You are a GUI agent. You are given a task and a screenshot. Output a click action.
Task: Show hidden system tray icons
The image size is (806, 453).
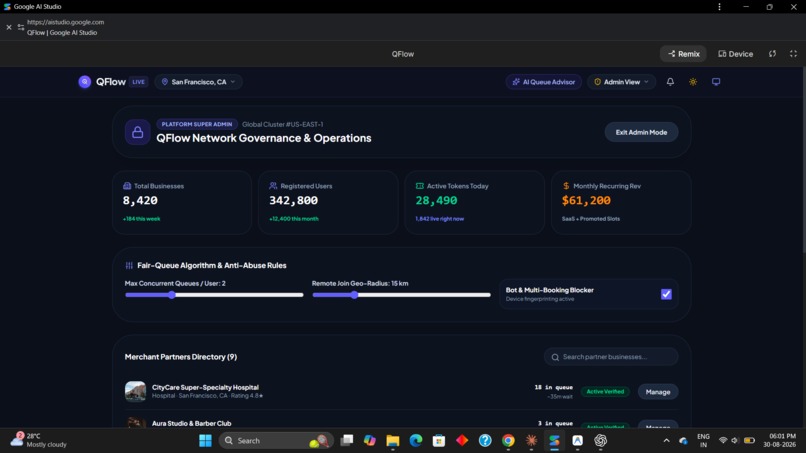coord(666,441)
